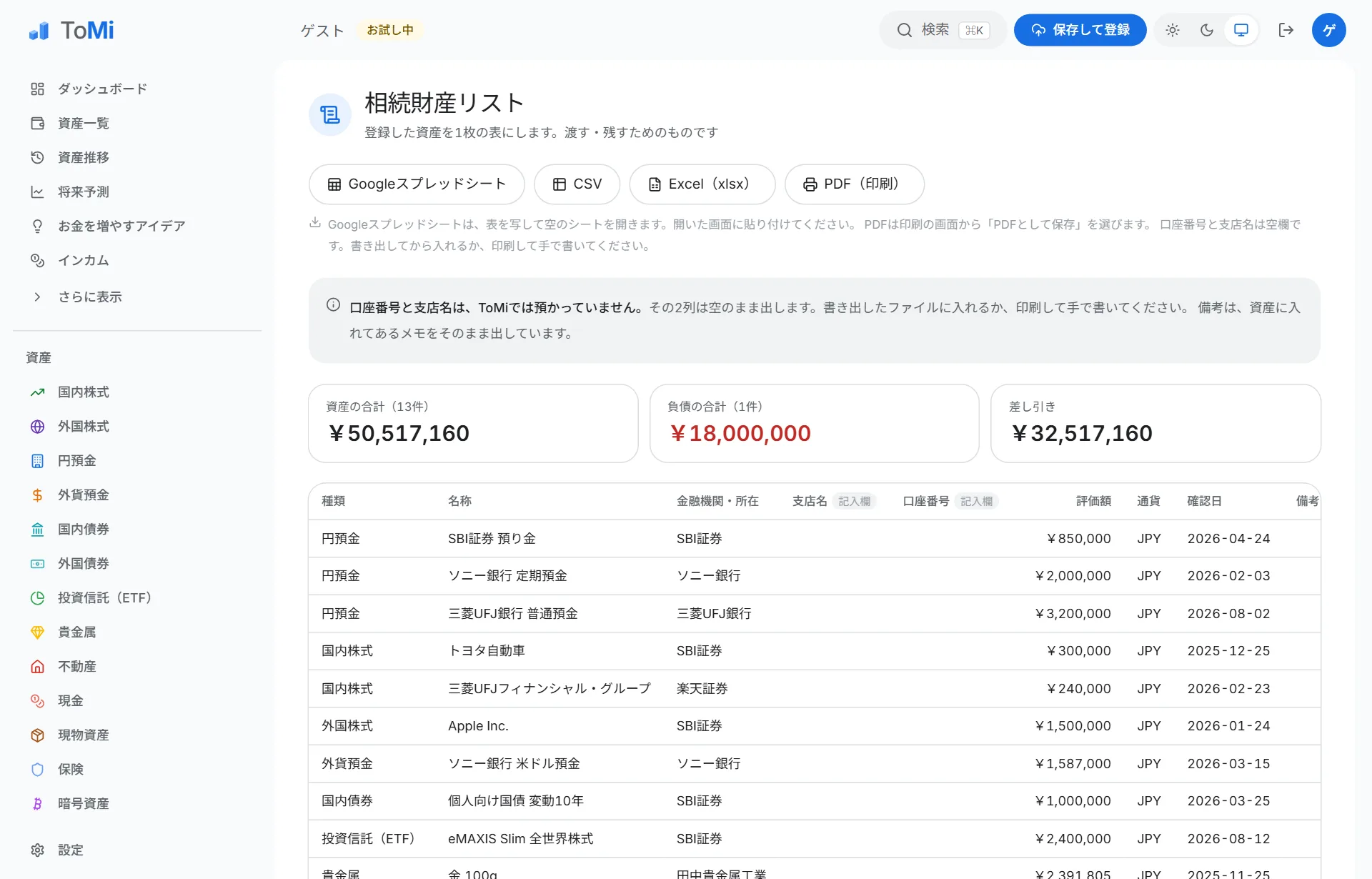
Task: Go to 資産一覧 page
Action: pyautogui.click(x=137, y=123)
